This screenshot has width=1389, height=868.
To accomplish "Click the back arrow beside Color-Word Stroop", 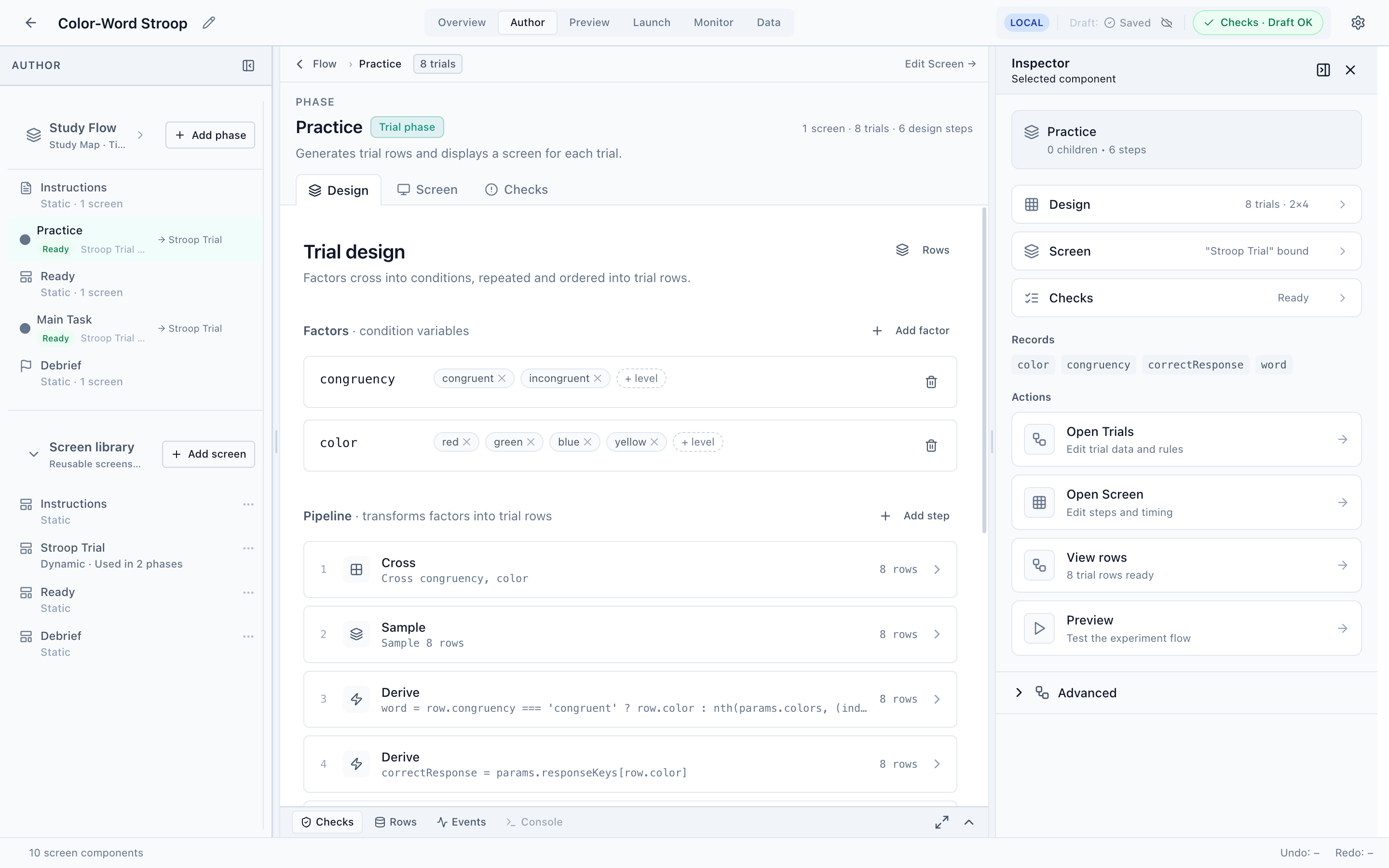I will tap(31, 23).
